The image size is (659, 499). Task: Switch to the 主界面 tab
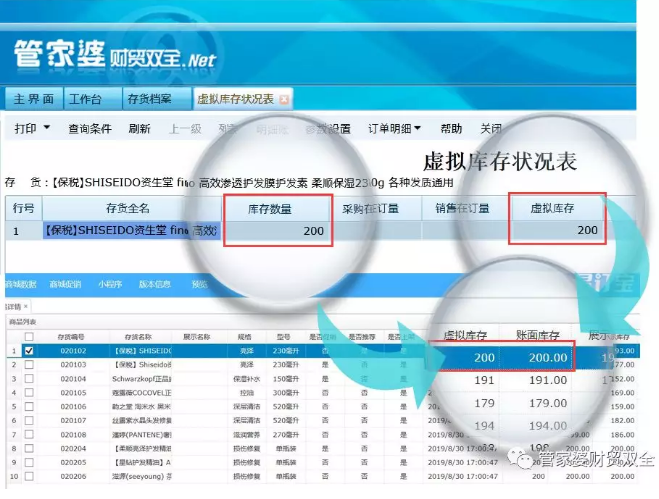pyautogui.click(x=34, y=99)
